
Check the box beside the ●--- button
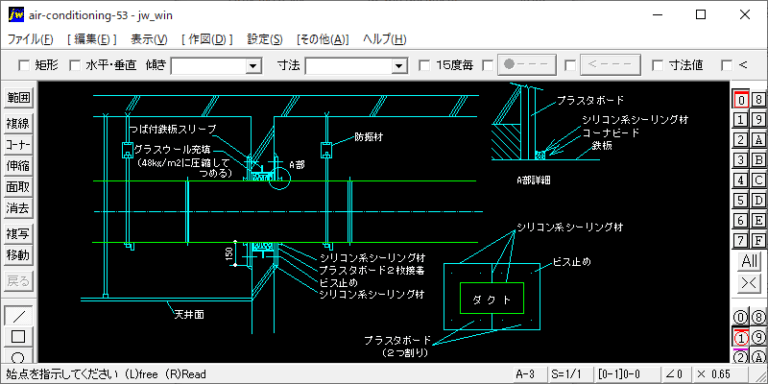click(x=488, y=65)
